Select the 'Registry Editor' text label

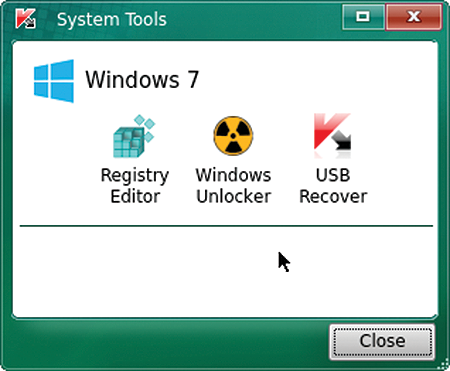click(x=135, y=185)
